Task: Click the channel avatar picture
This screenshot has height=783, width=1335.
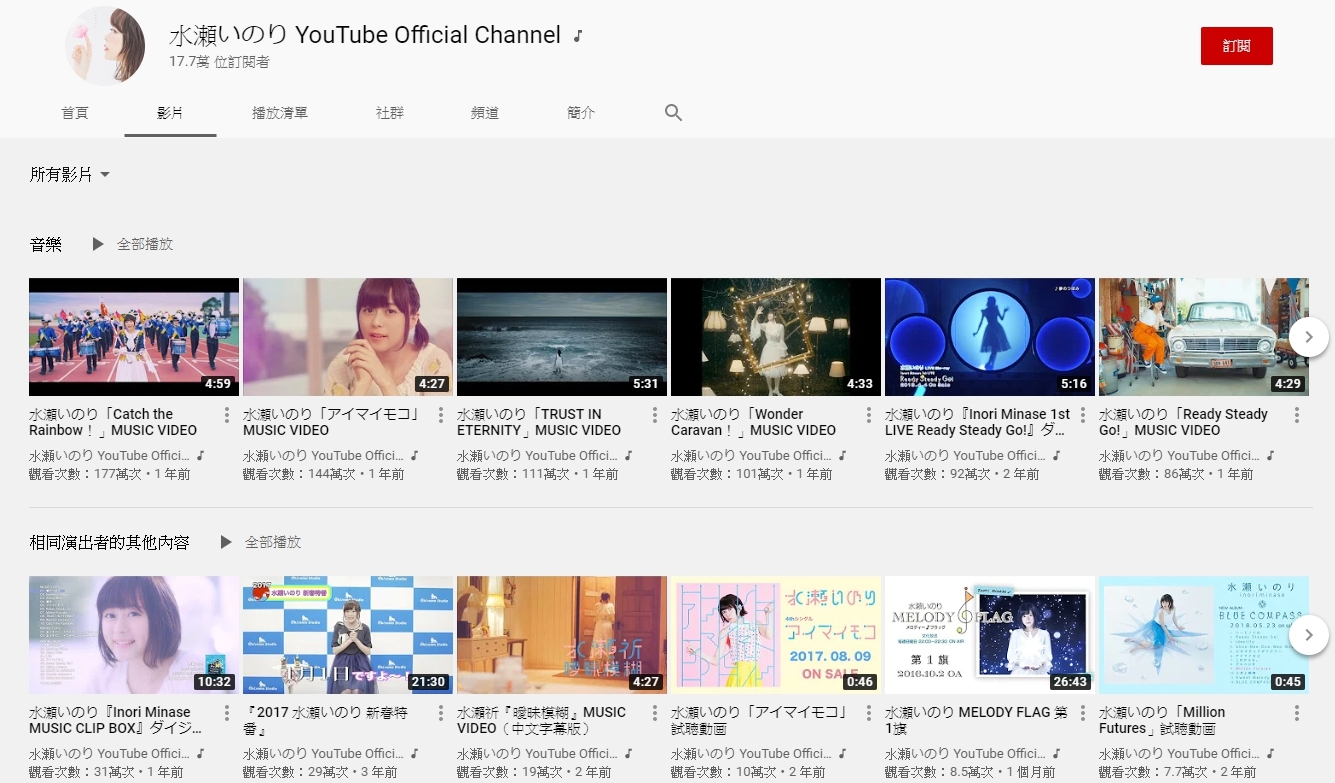Action: pos(105,46)
